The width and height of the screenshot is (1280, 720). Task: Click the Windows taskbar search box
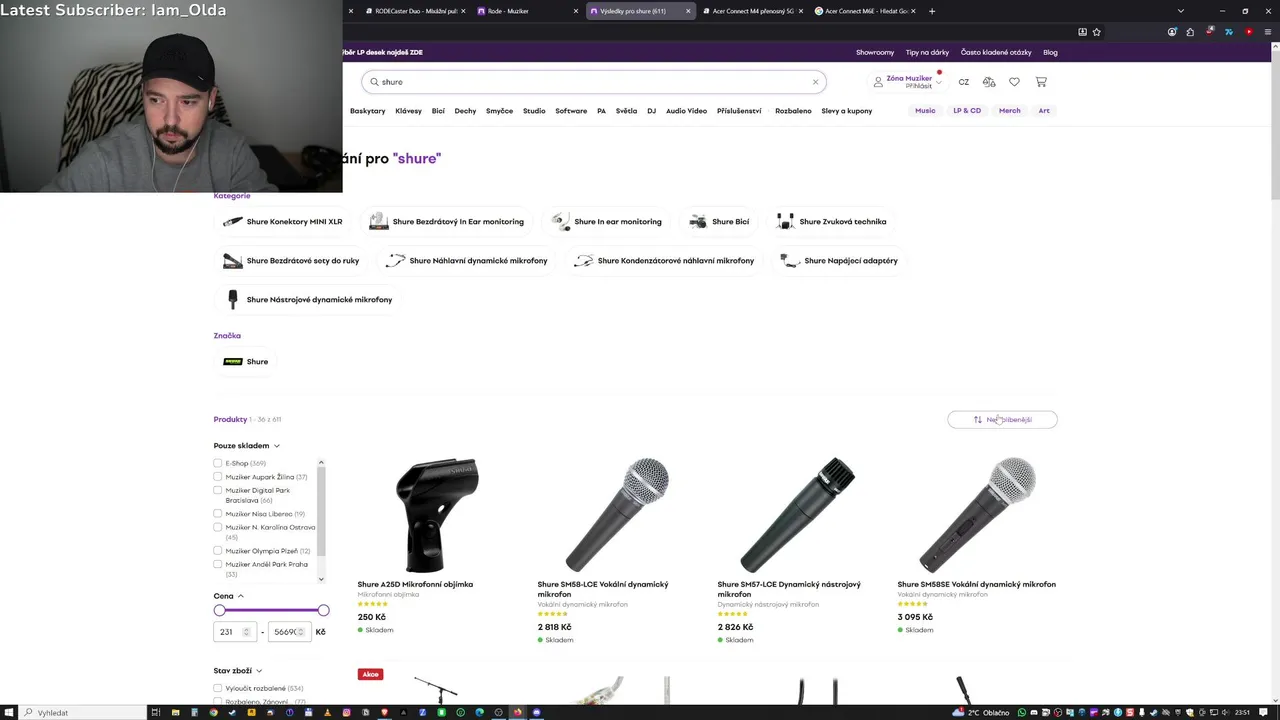click(82, 712)
